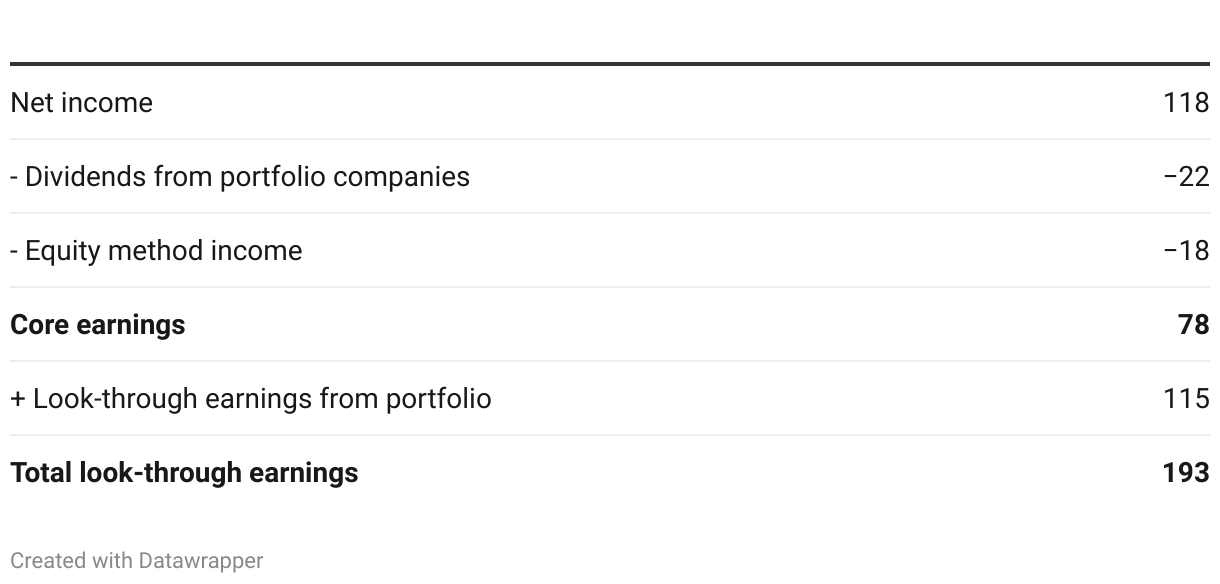Click the minus dash before Equity method
The width and height of the screenshot is (1220, 584).
click(x=14, y=251)
